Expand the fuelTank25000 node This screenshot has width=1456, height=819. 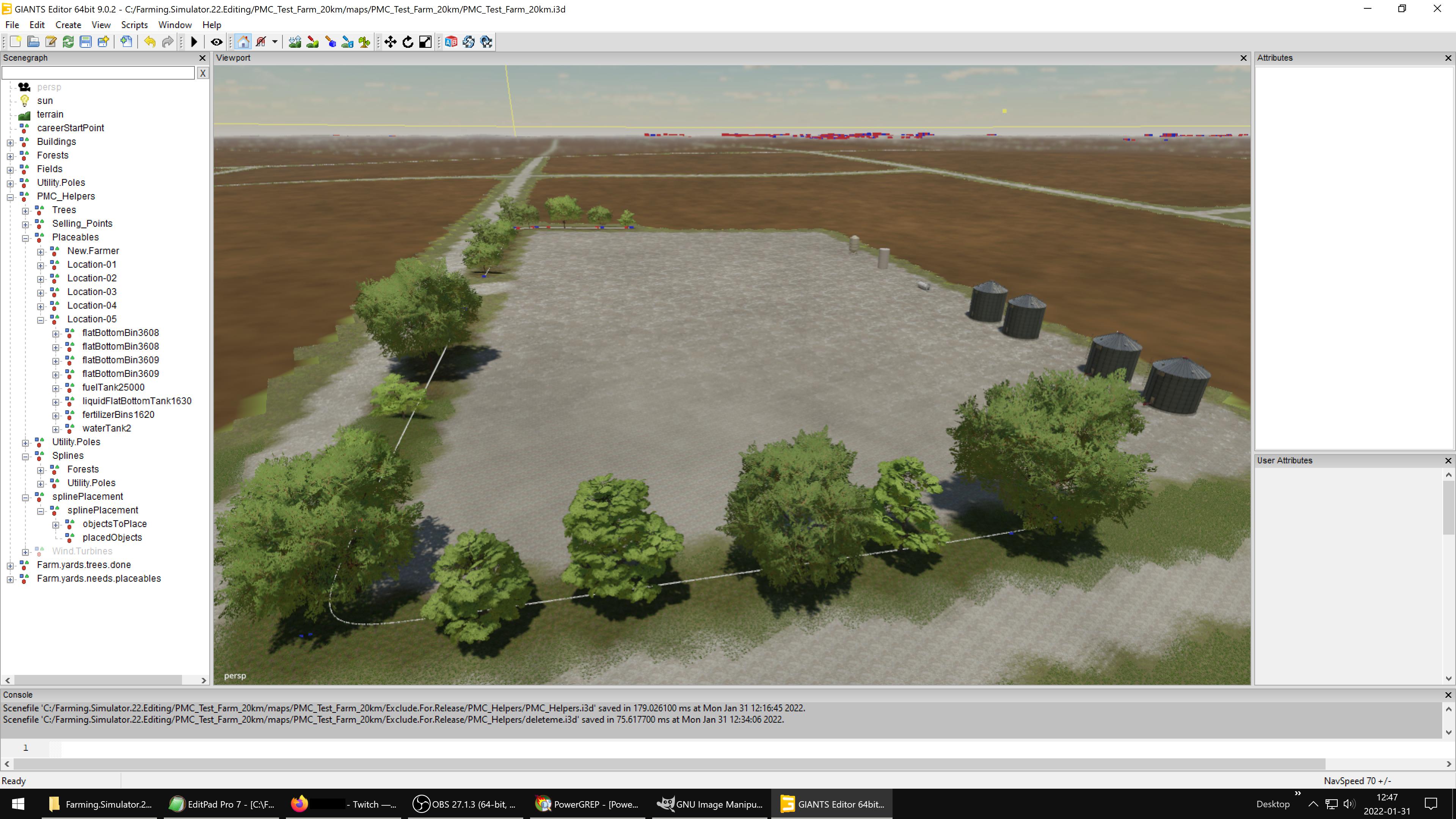pos(56,388)
